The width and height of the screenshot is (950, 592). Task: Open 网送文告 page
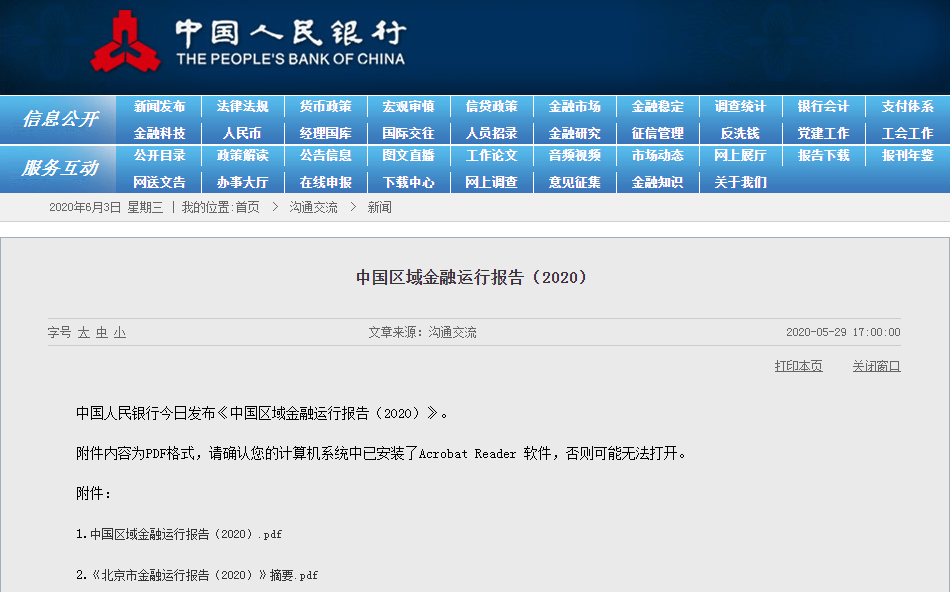[x=159, y=182]
